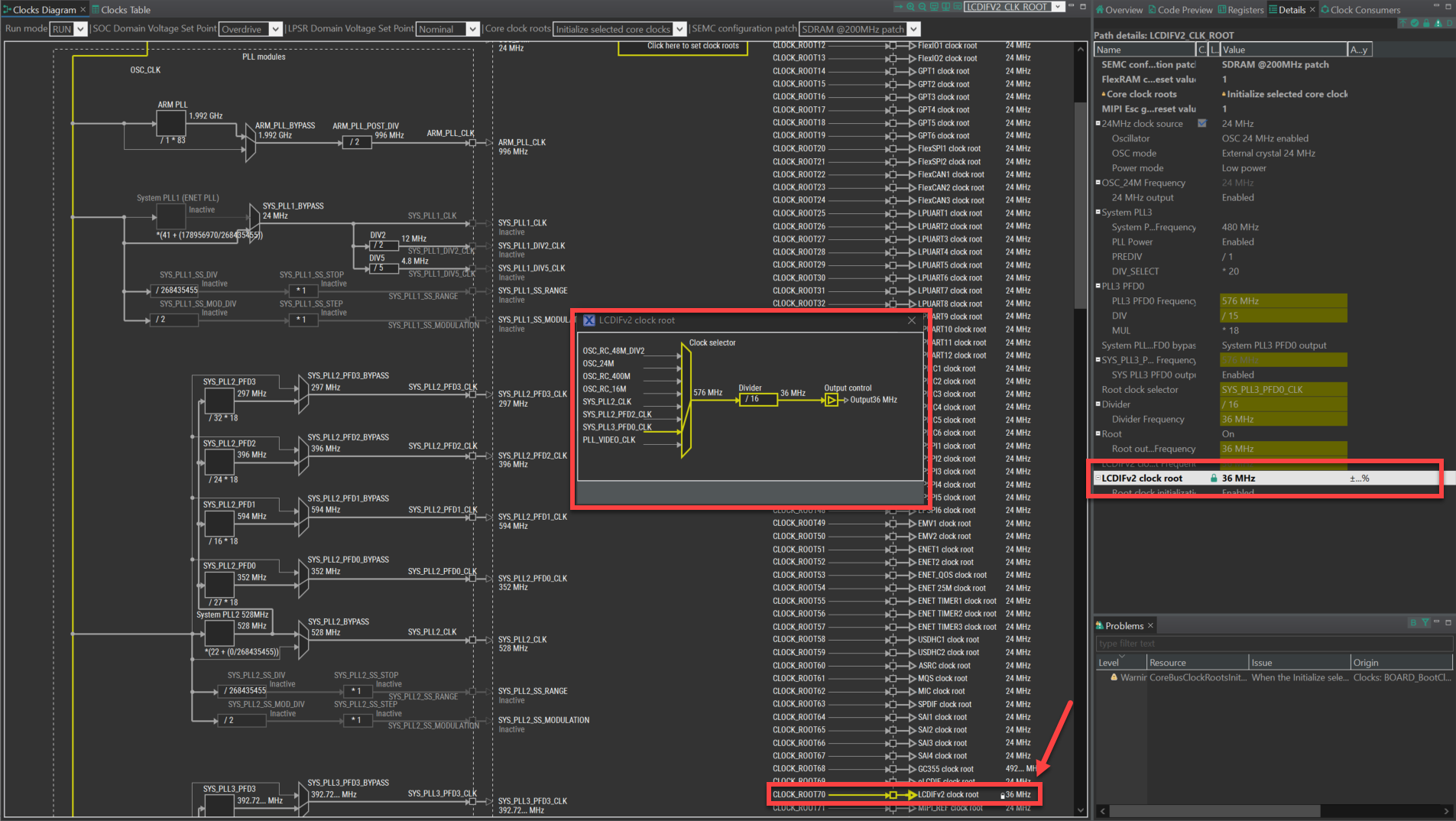Toggle the lock beside LCDIFv2 clock root frequency
Image resolution: width=1456 pixels, height=821 pixels.
click(x=1213, y=478)
